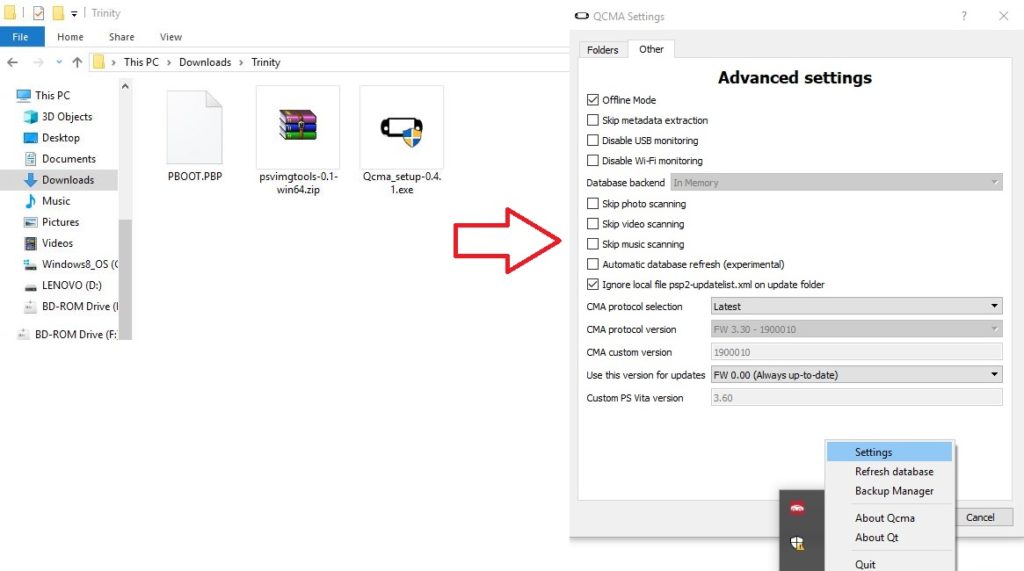Open the CMA protocol selection dropdown

click(x=856, y=306)
